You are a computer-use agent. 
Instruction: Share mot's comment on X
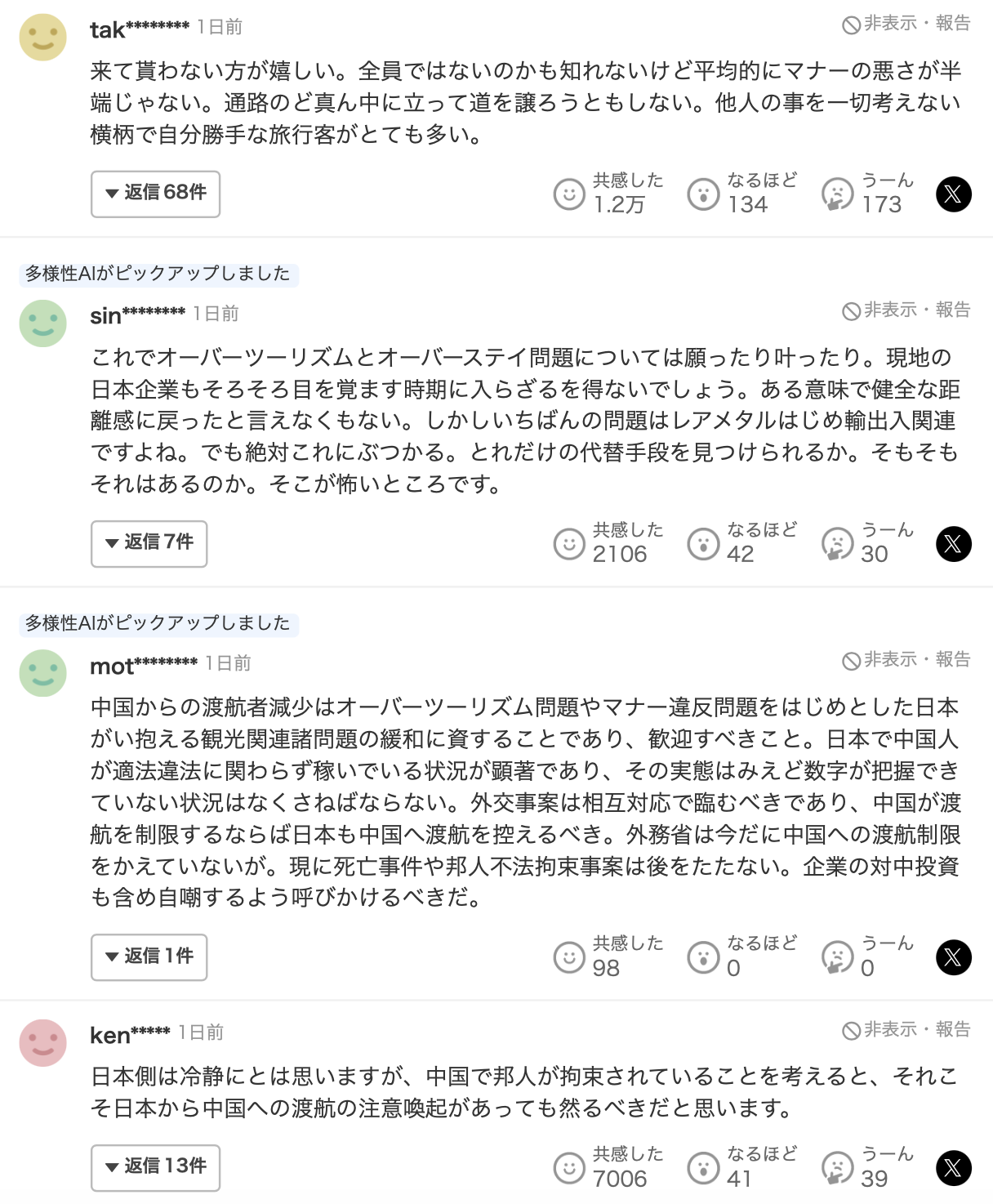pyautogui.click(x=953, y=957)
